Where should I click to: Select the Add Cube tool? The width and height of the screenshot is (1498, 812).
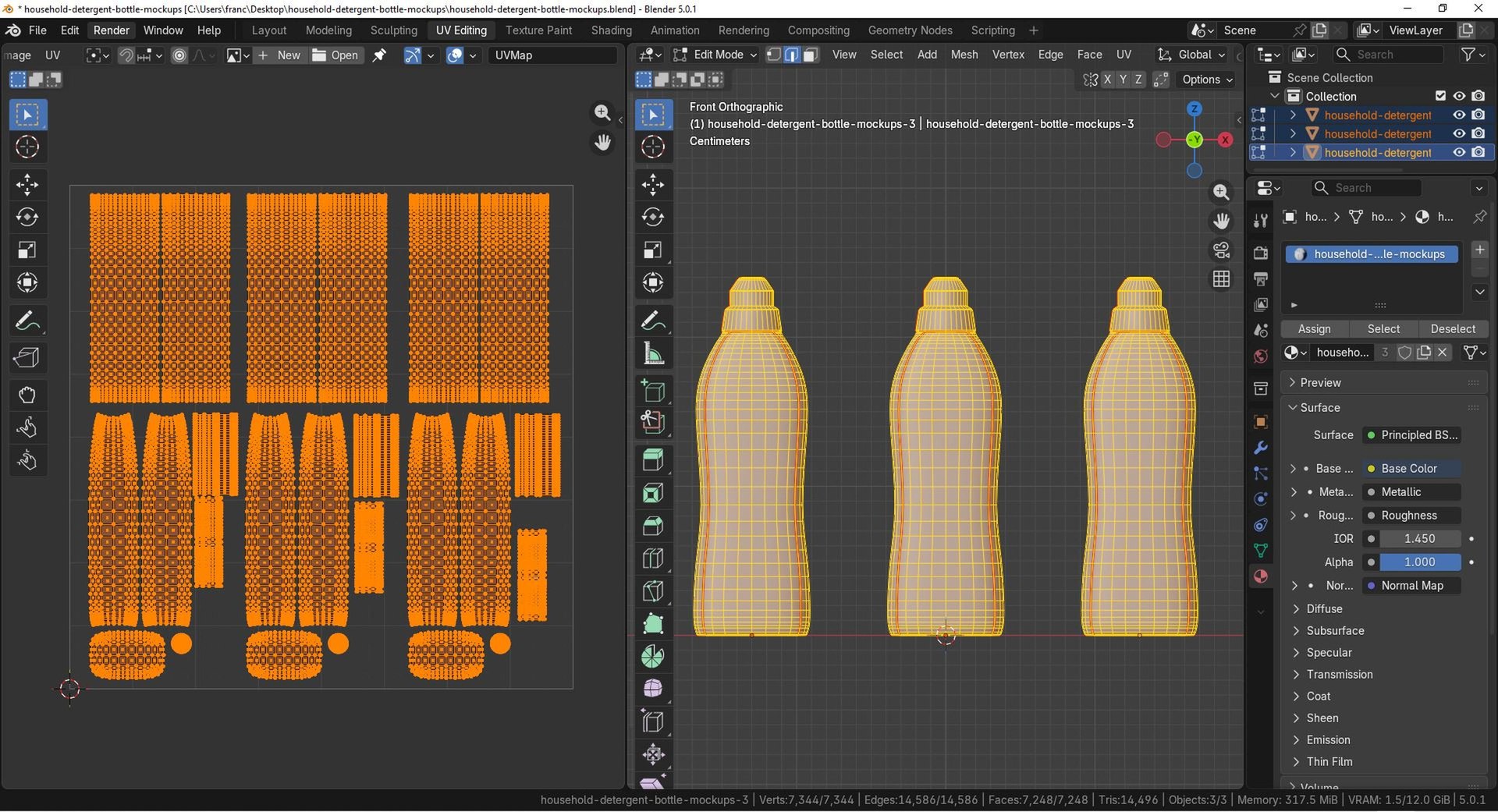[x=653, y=390]
